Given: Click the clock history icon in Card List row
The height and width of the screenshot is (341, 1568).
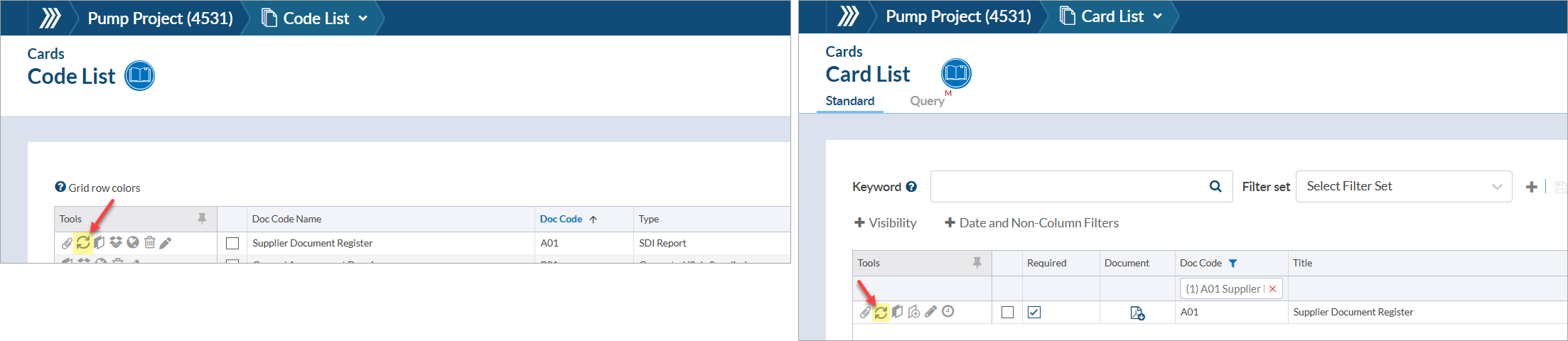Looking at the screenshot, I should pyautogui.click(x=948, y=311).
